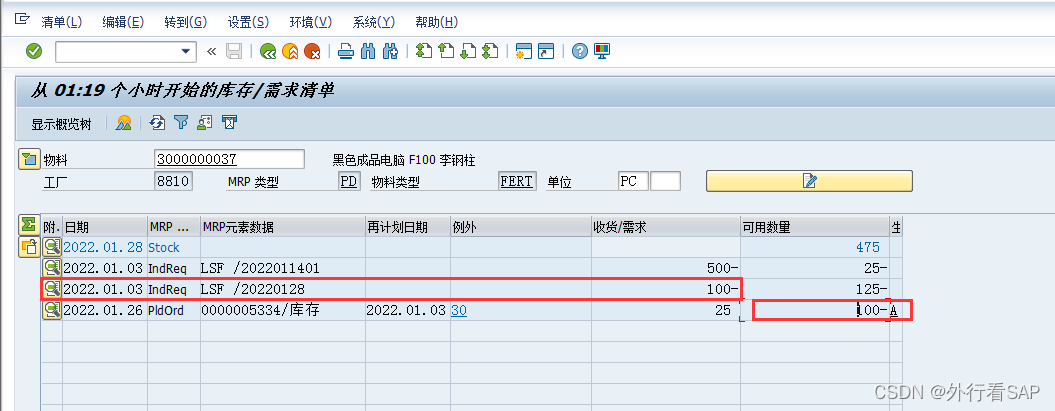Click the 单位 field showing PC
This screenshot has width=1055, height=411.
(x=633, y=182)
